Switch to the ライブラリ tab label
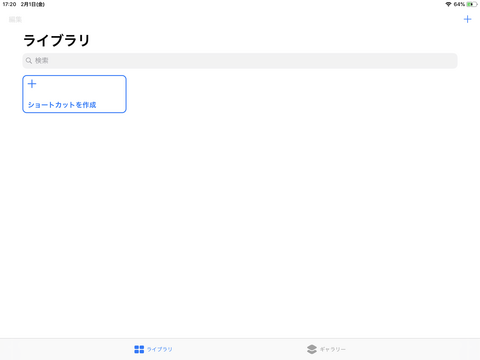This screenshot has width=480, height=360. 160,349
